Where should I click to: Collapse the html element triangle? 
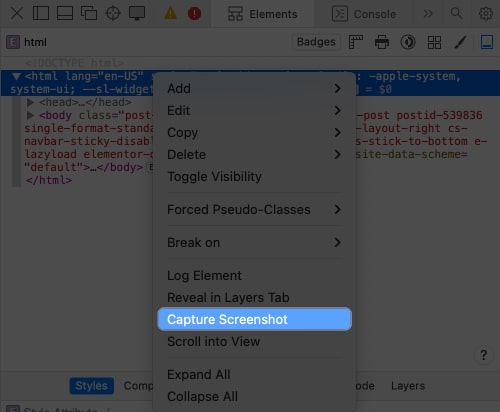16,76
